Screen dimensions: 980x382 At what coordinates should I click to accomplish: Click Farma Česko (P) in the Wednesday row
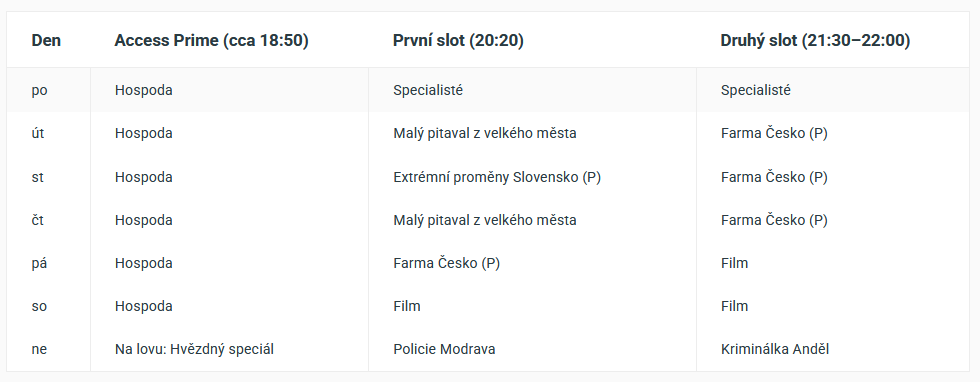tap(774, 177)
